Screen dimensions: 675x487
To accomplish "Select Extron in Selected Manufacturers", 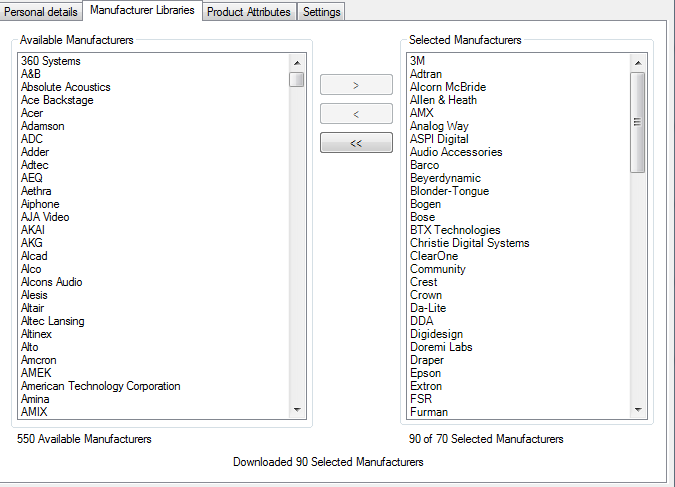I will pos(426,386).
